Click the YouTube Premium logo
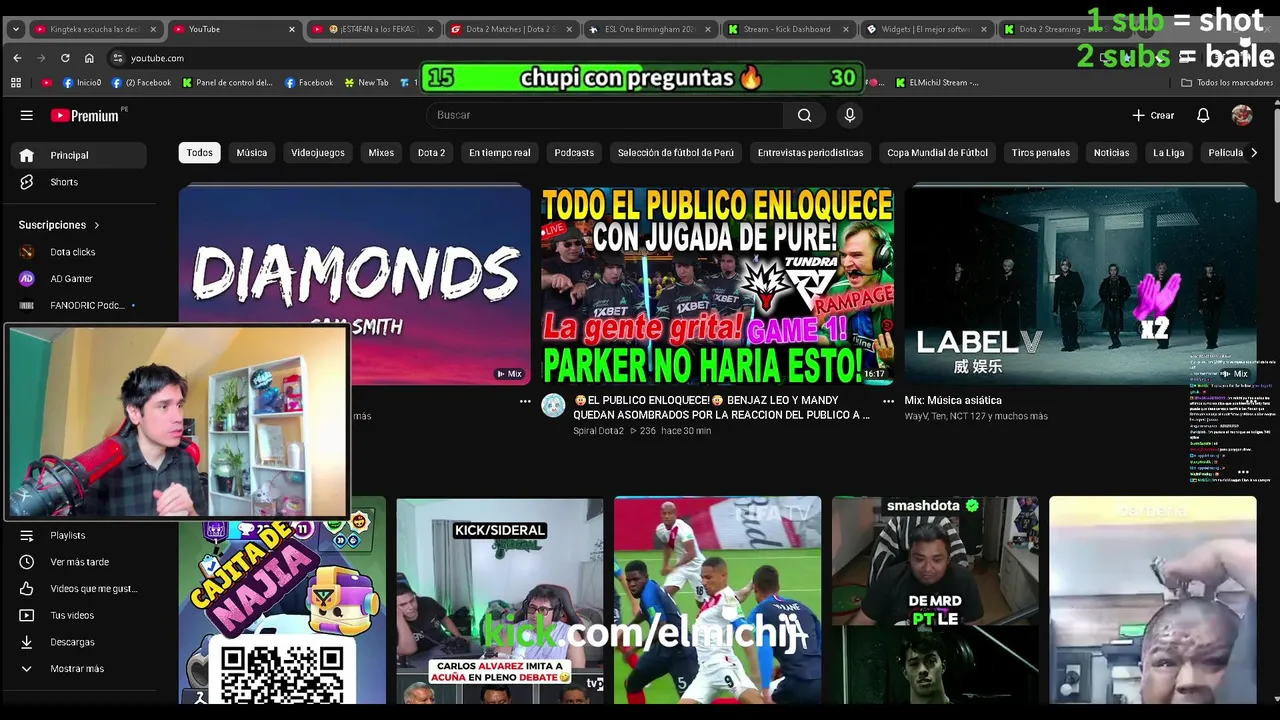The width and height of the screenshot is (1280, 720). [86, 115]
